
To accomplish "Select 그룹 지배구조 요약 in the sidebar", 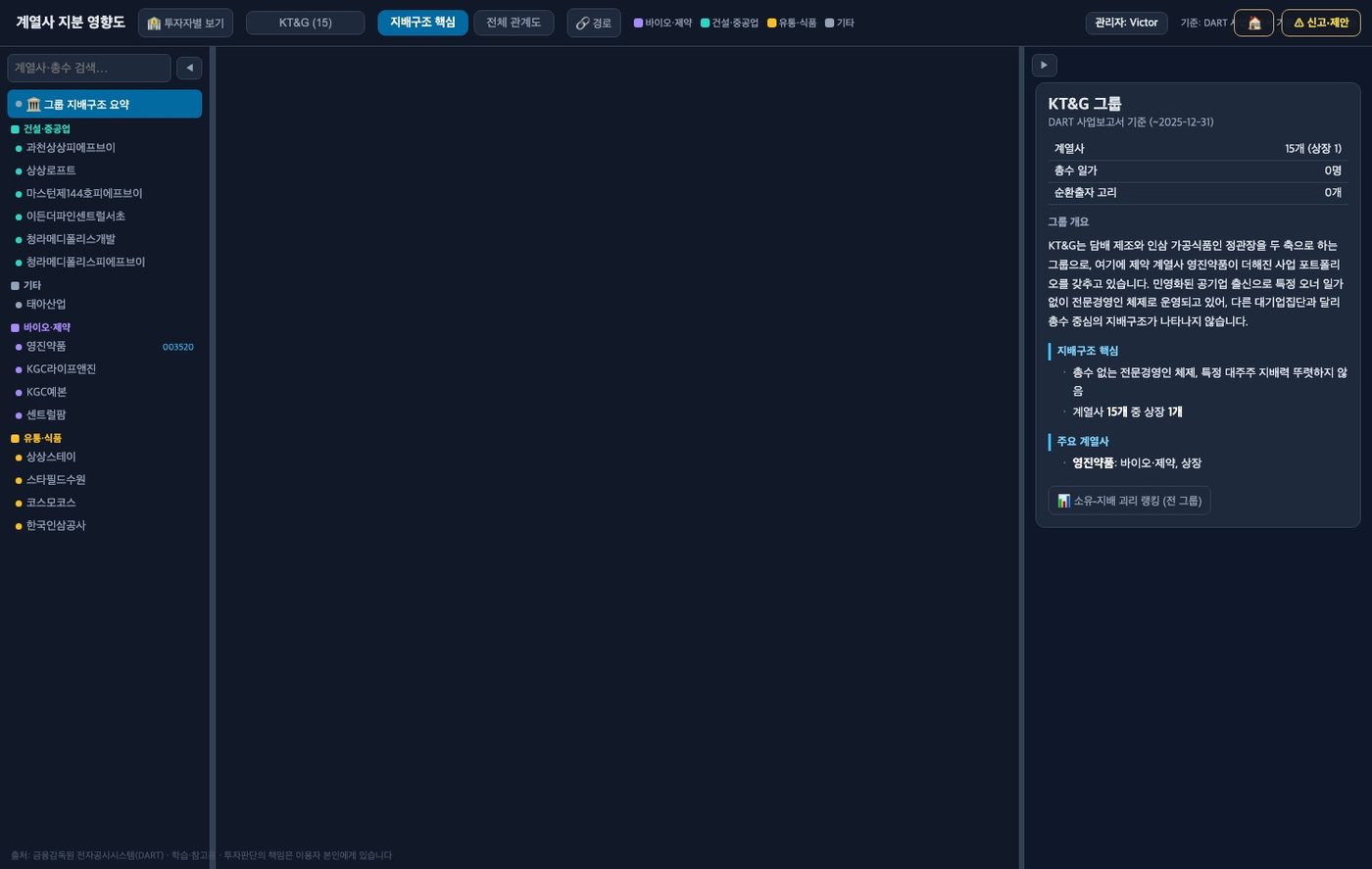I will point(105,104).
